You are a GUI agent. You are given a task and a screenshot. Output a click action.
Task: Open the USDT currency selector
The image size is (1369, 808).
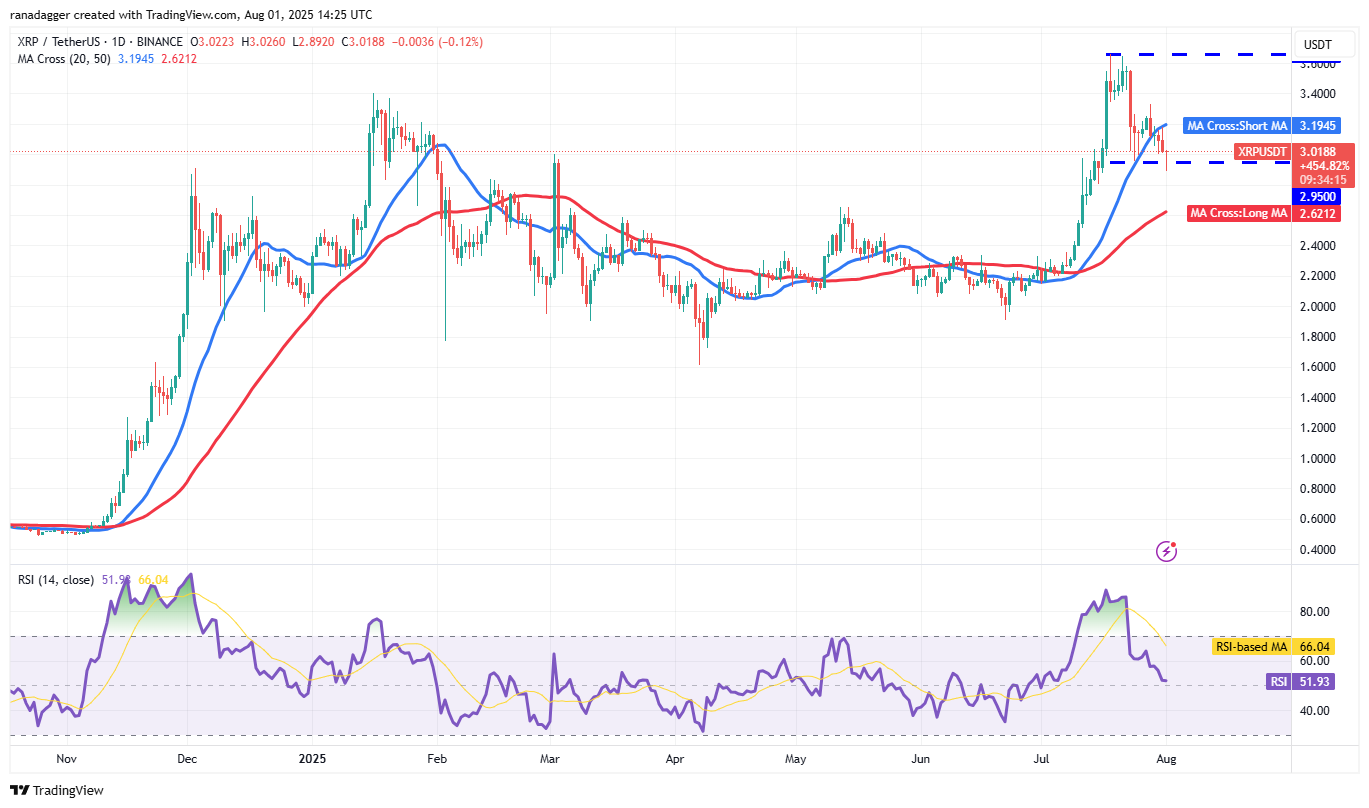coord(1320,44)
